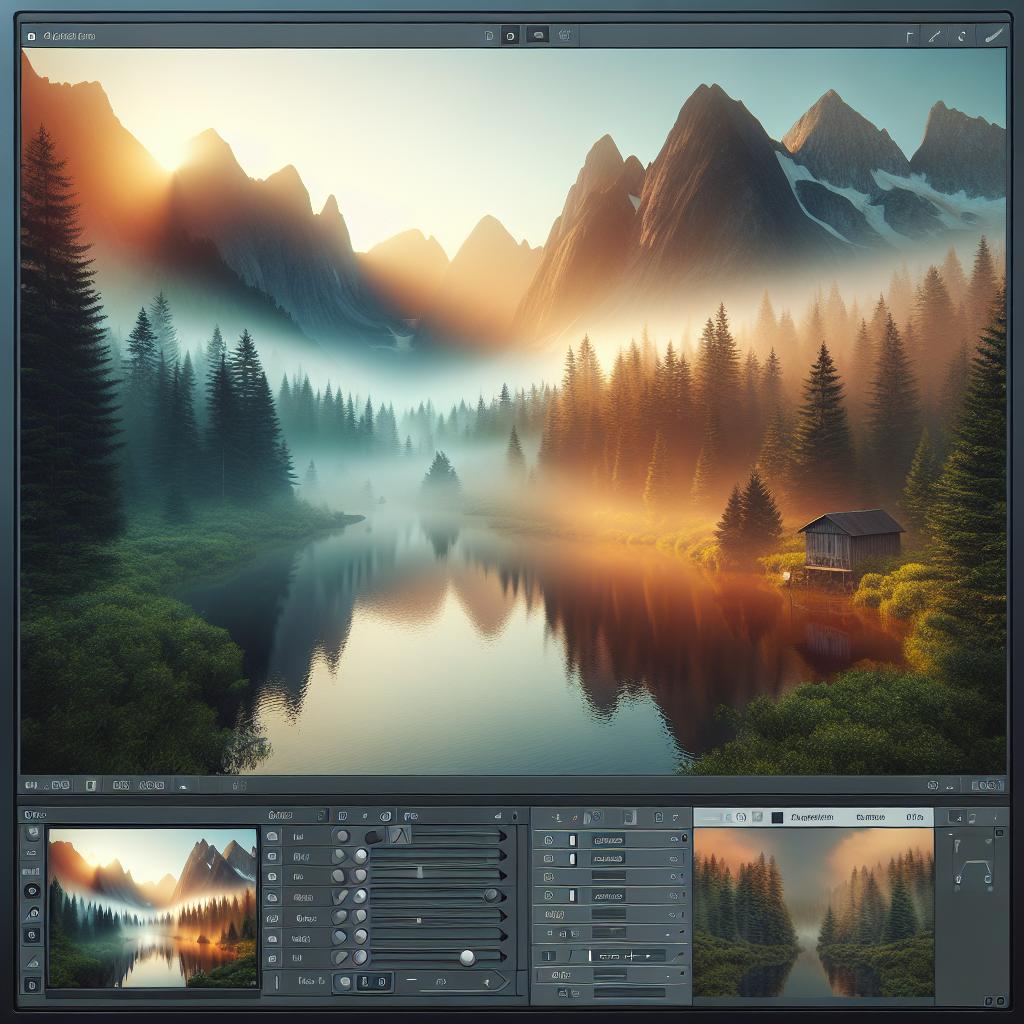Click the round handle on the bottom slider
Viewport: 1024px width, 1024px height.
[466, 958]
